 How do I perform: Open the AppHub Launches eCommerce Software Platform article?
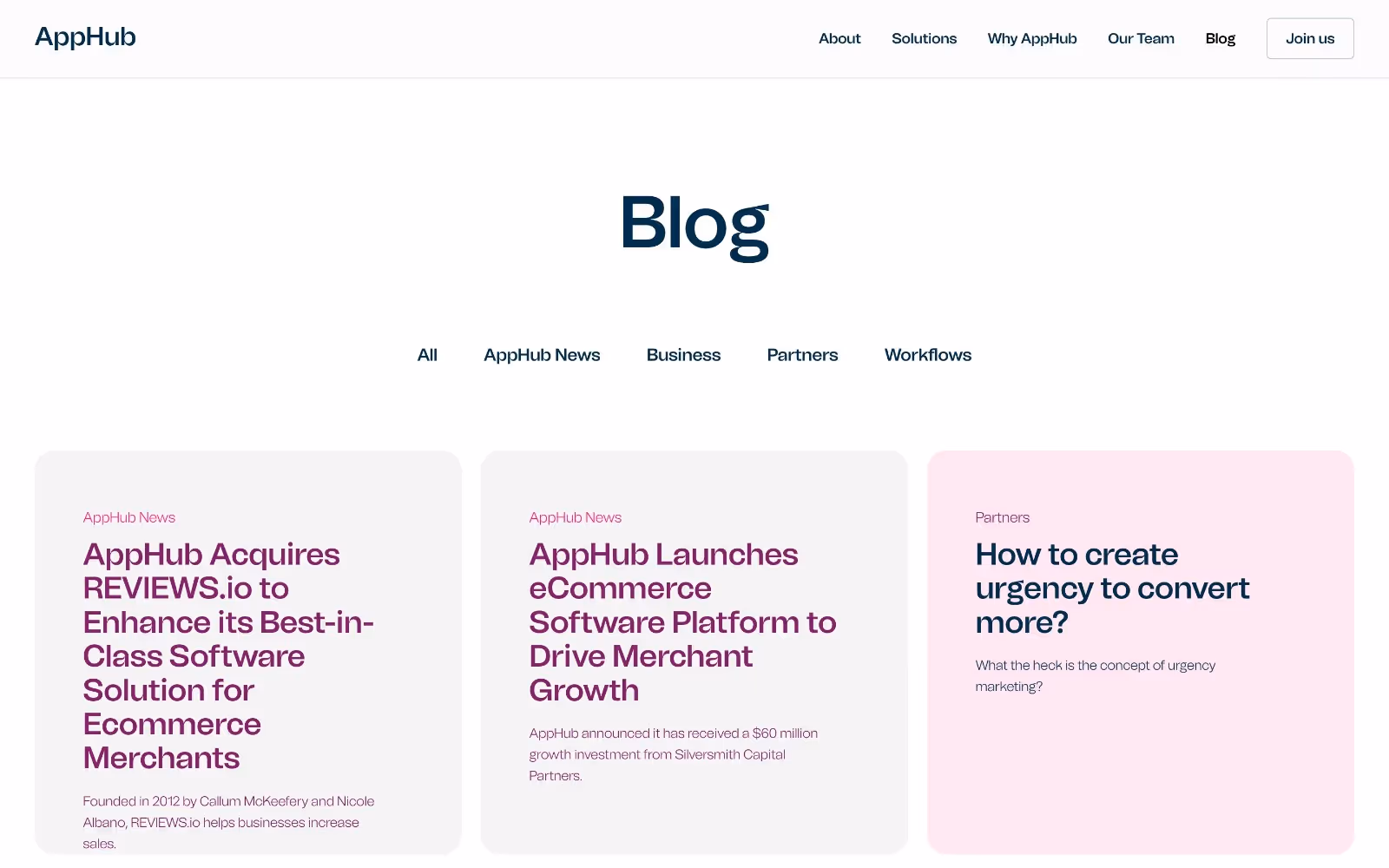(x=682, y=622)
